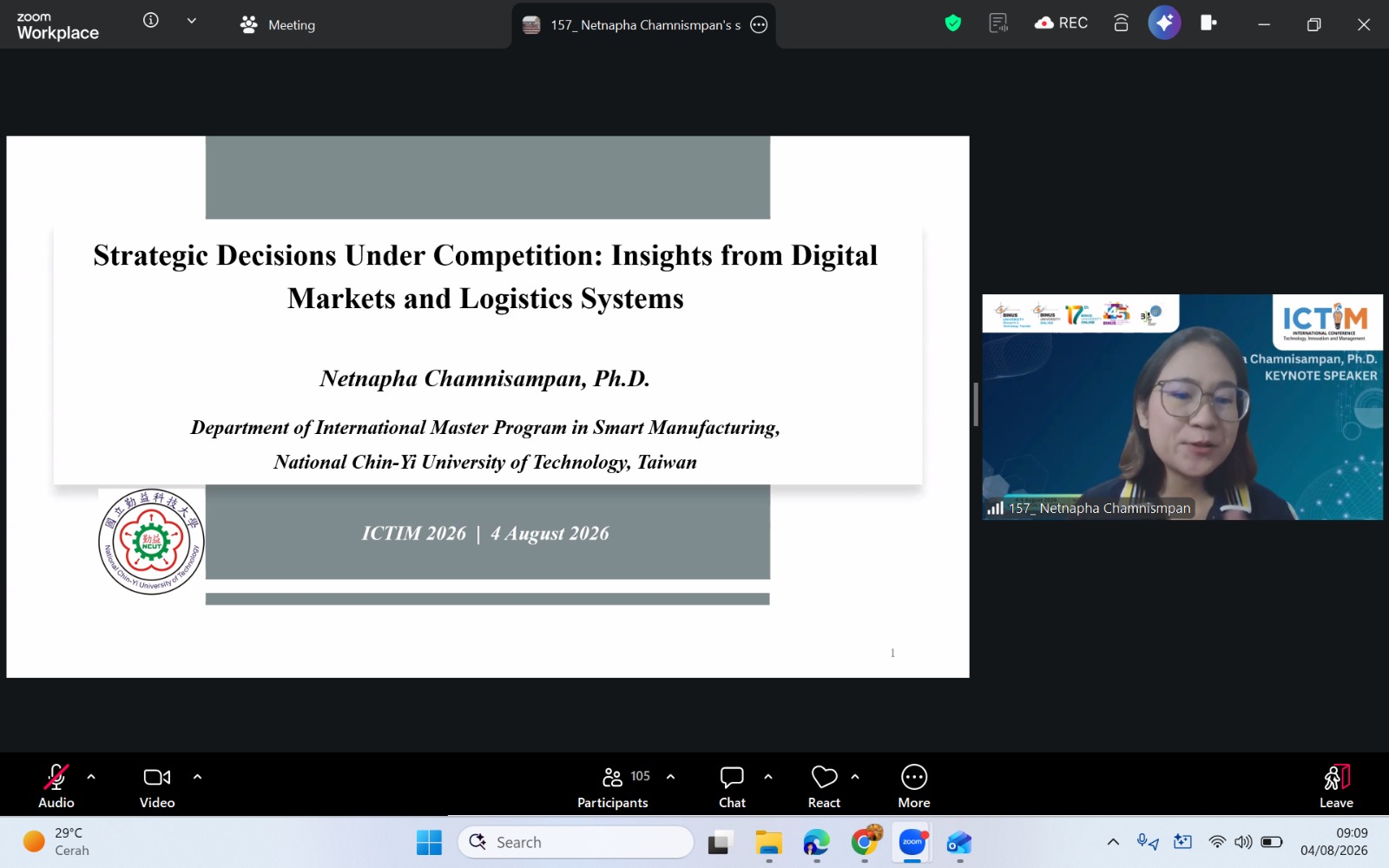
Task: Open the AI Companion sparkle icon
Action: 1164,23
